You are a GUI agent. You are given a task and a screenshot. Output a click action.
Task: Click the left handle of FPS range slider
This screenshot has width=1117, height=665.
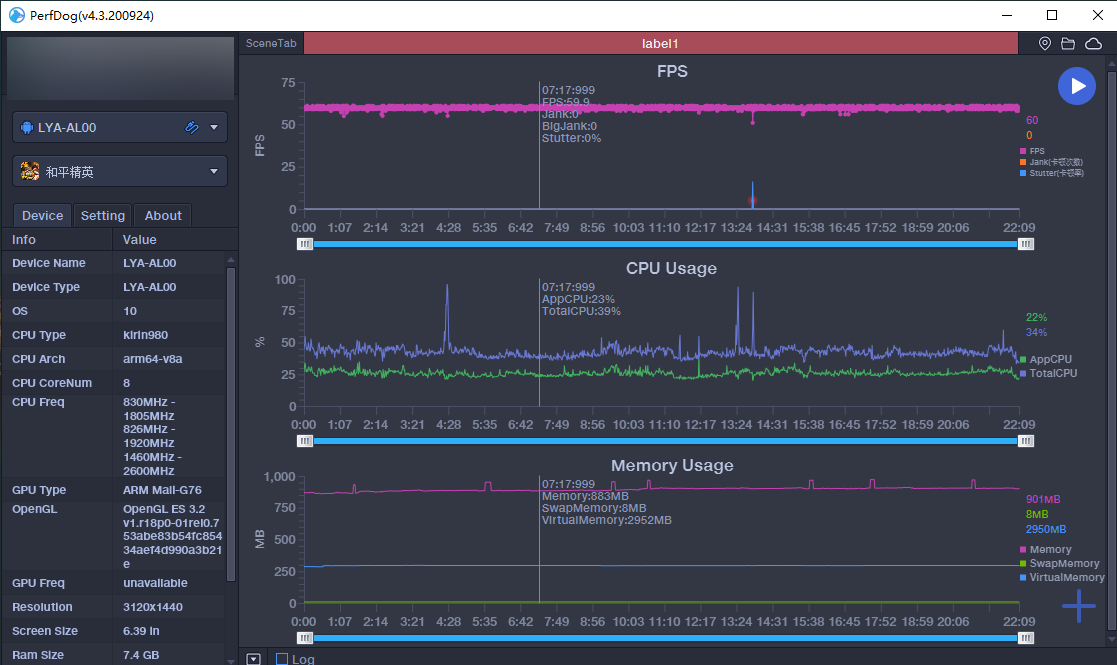tap(305, 244)
